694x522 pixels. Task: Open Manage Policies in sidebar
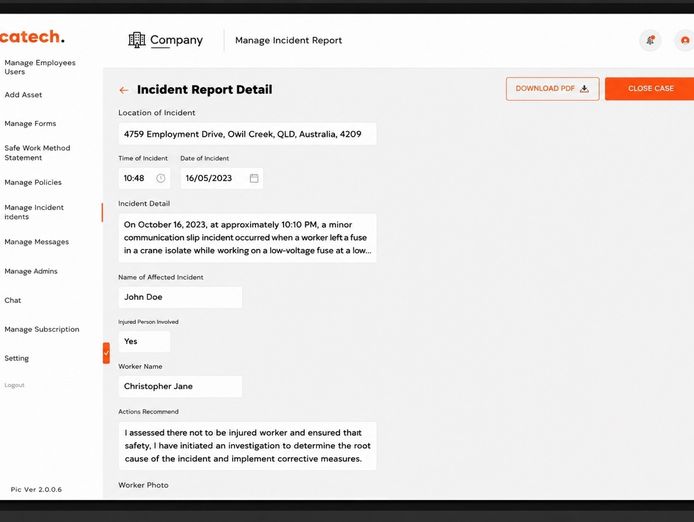(x=33, y=182)
